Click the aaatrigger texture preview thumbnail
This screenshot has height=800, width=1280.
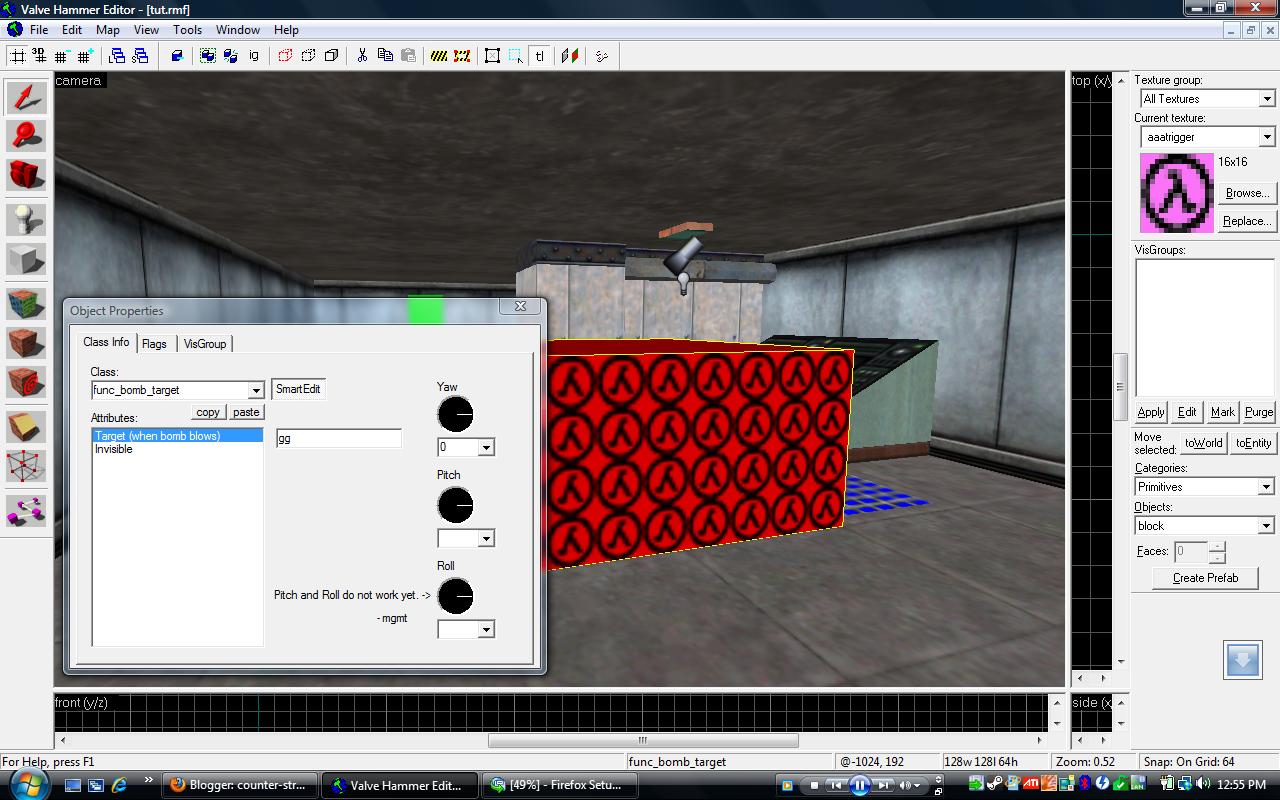(x=1177, y=193)
